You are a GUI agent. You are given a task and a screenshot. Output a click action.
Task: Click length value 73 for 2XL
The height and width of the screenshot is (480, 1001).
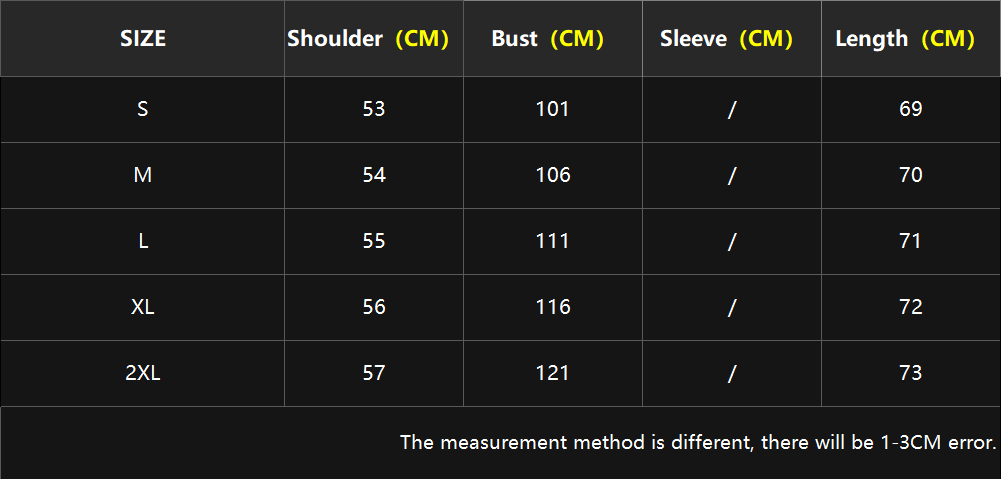(911, 373)
